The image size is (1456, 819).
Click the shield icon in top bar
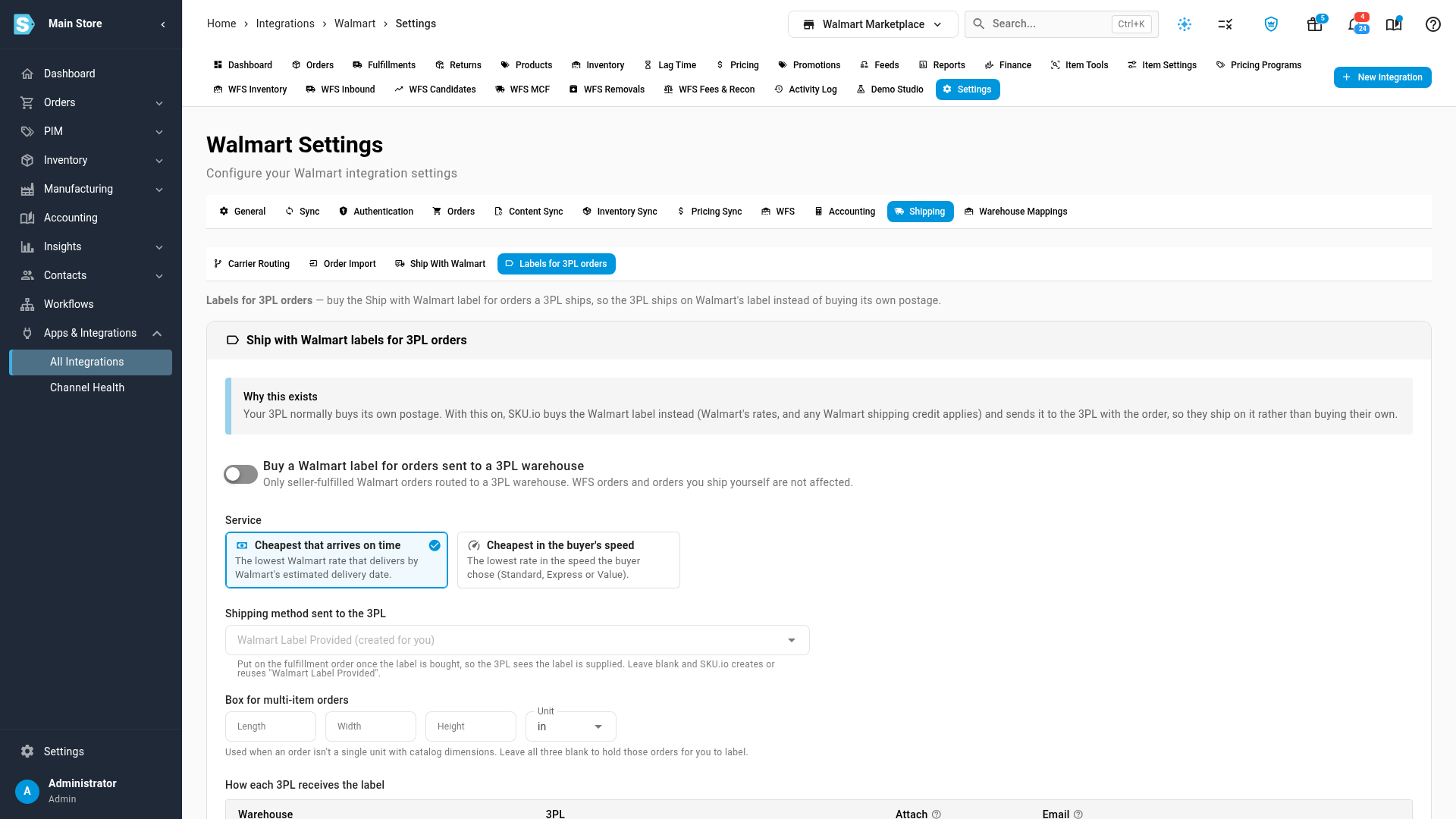tap(1271, 24)
